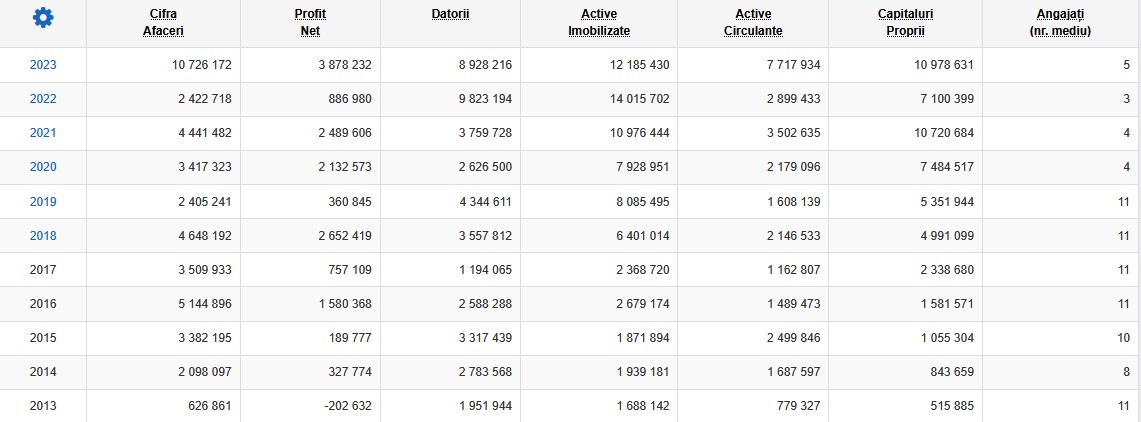The height and width of the screenshot is (422, 1141).
Task: Click the Profit Net column header
Action: click(x=310, y=23)
